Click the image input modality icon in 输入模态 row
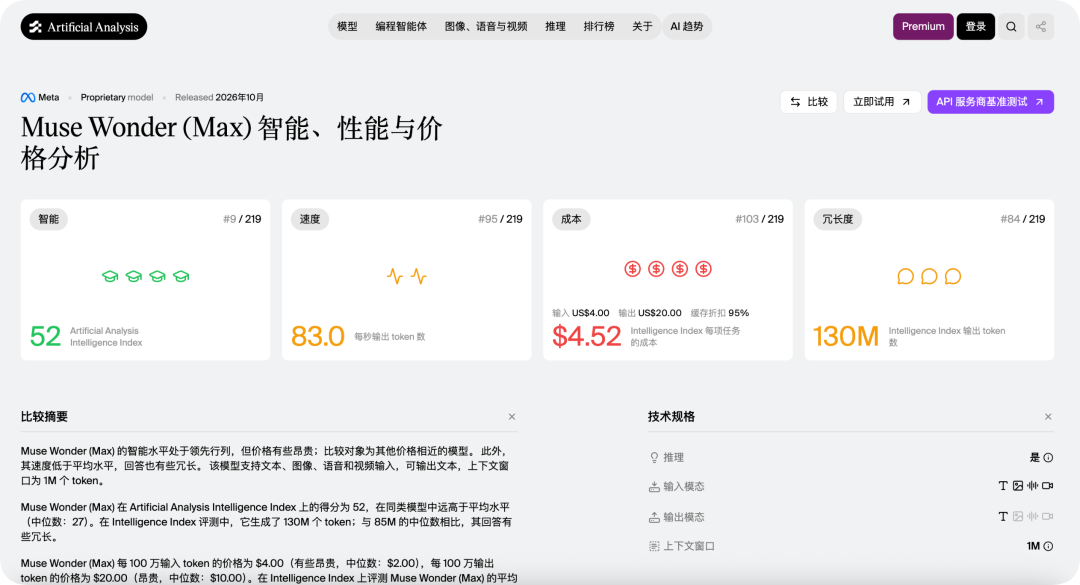1080x585 pixels. point(1018,486)
